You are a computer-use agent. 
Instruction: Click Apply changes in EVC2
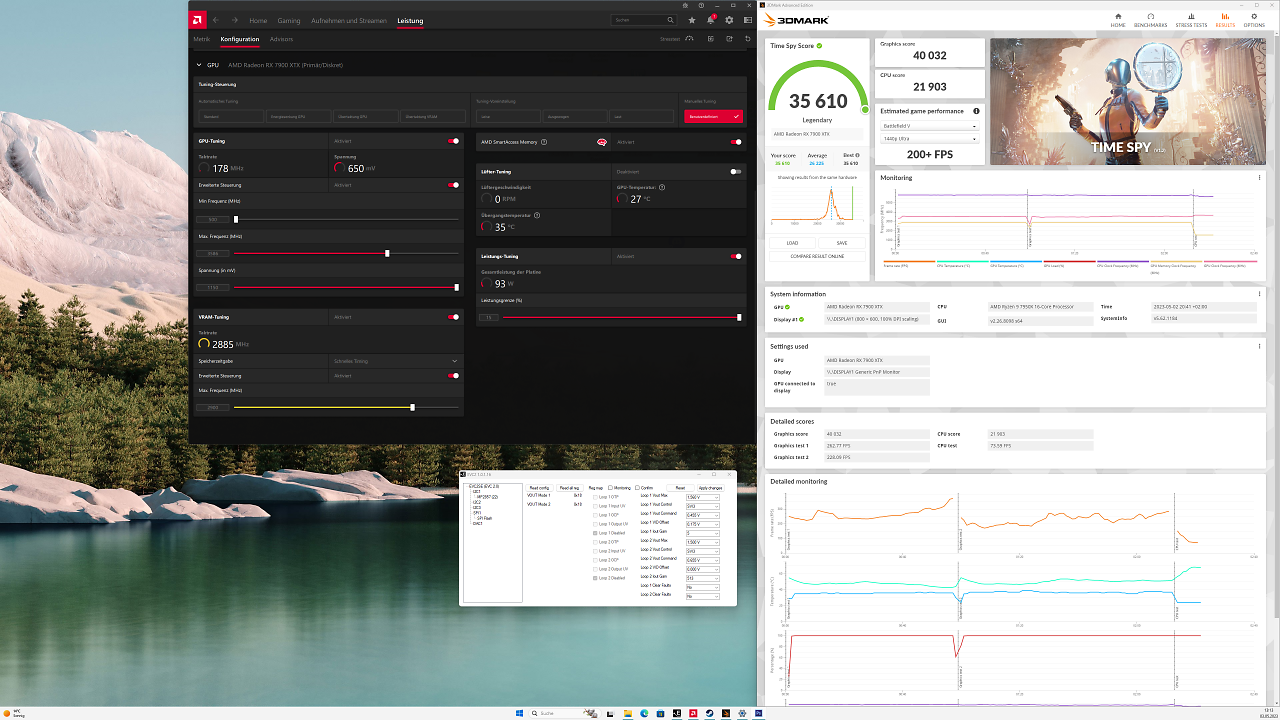click(x=710, y=487)
